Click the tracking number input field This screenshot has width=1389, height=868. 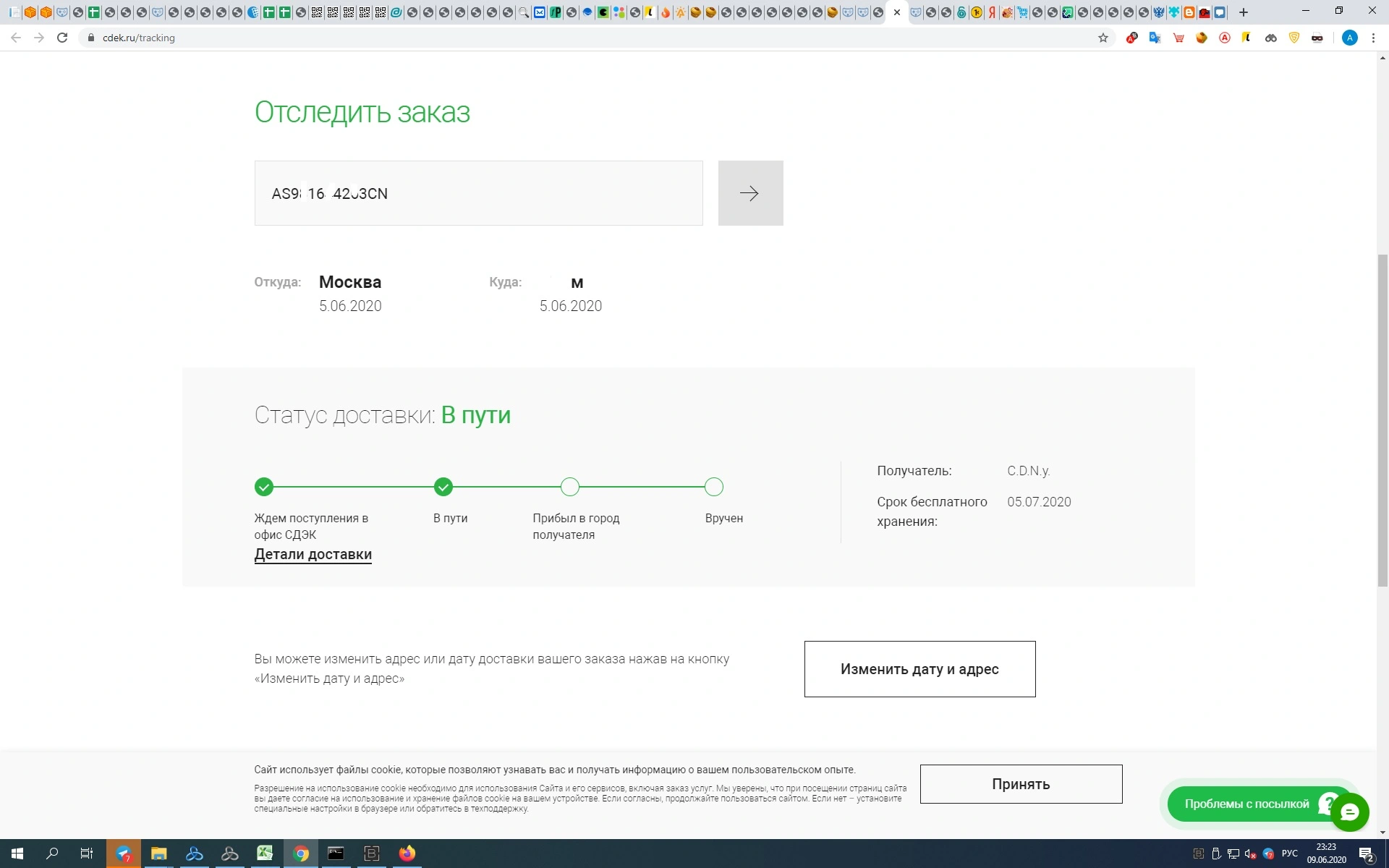(478, 193)
